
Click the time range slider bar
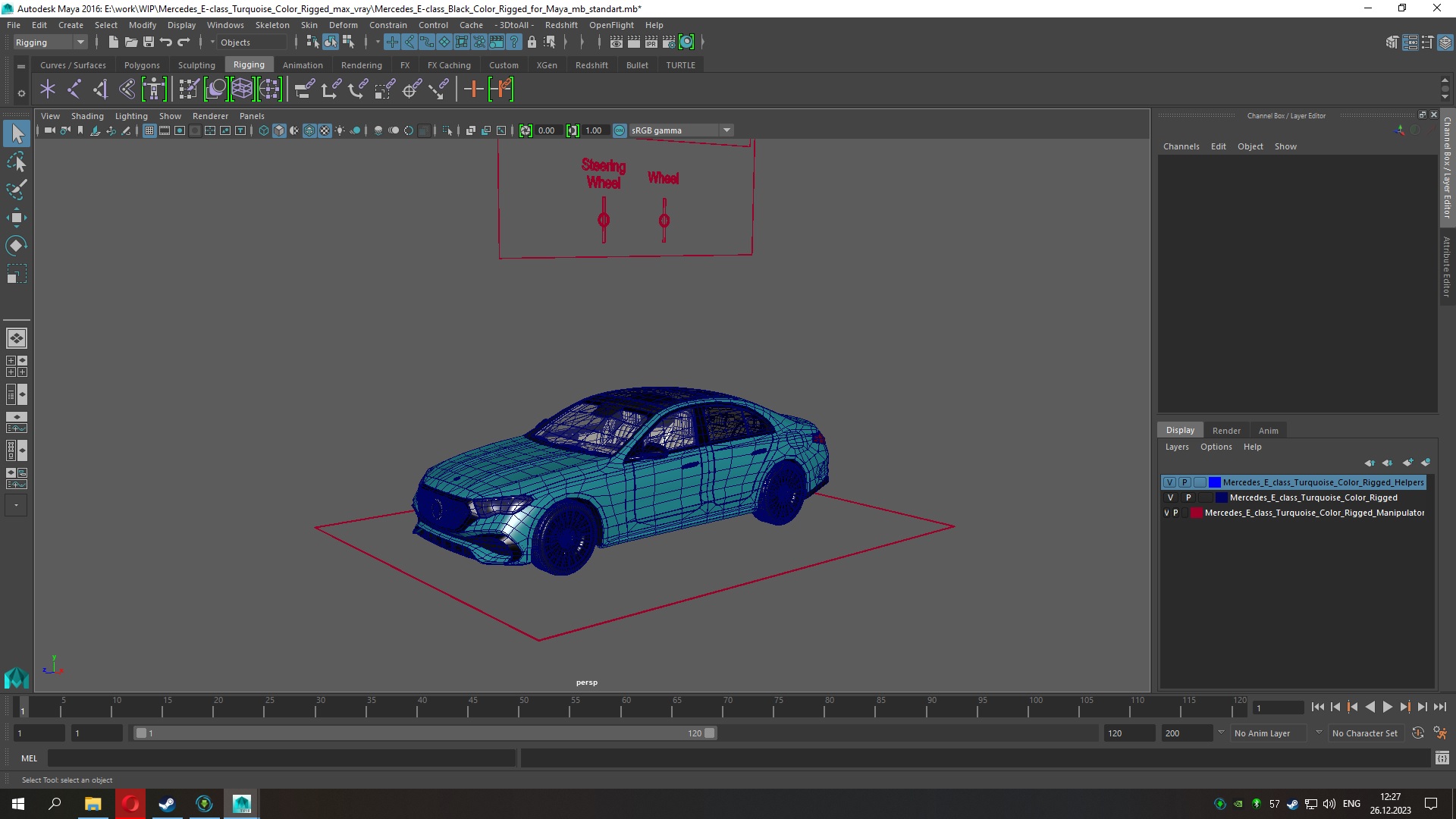pos(425,733)
